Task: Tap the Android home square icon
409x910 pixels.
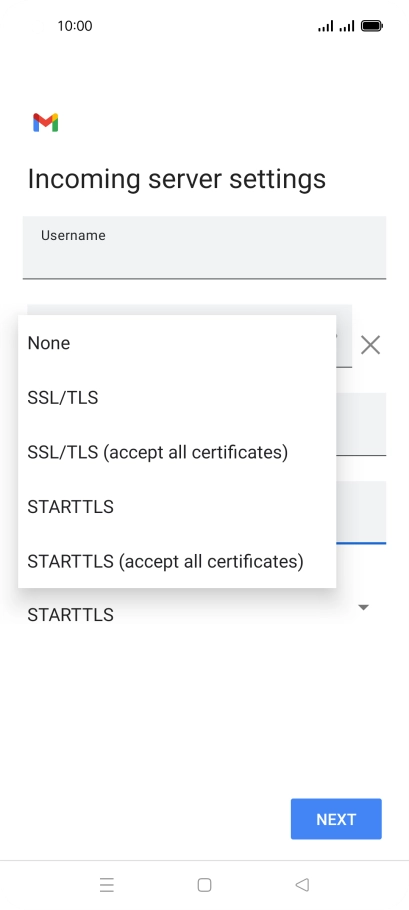Action: click(204, 884)
